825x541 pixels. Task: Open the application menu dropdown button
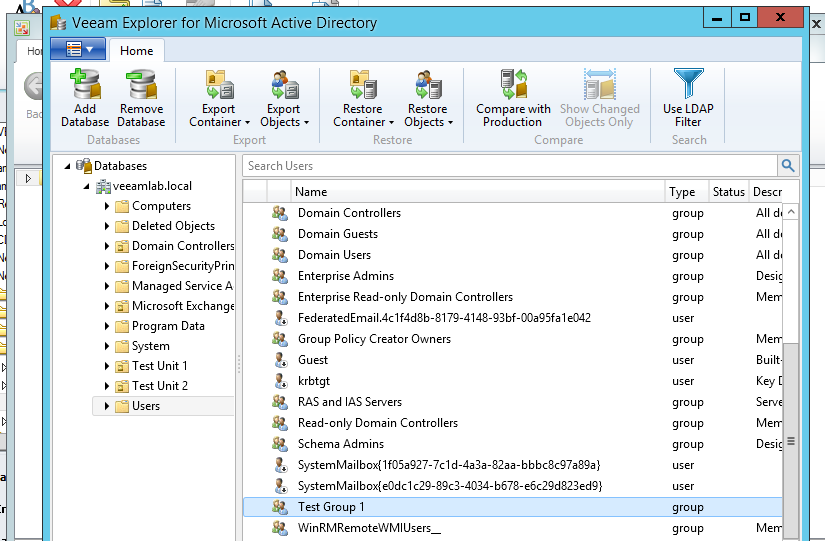click(x=78, y=49)
